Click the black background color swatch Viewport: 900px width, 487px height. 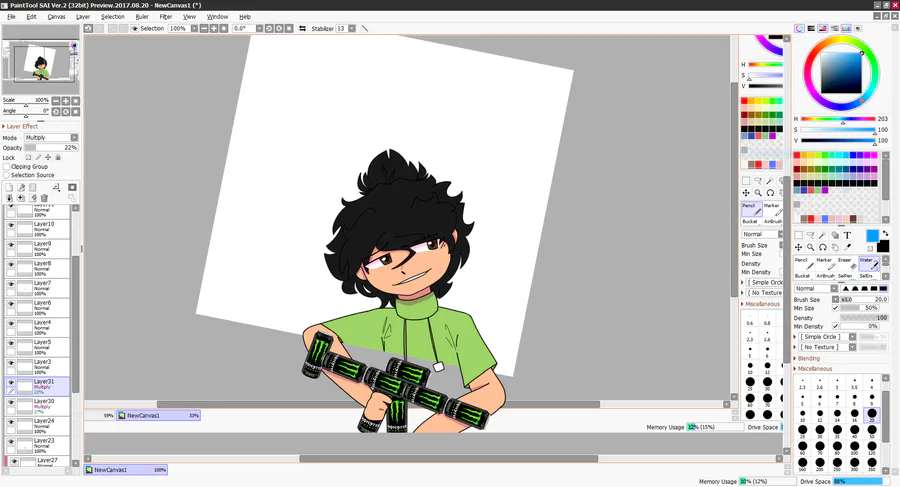point(883,246)
